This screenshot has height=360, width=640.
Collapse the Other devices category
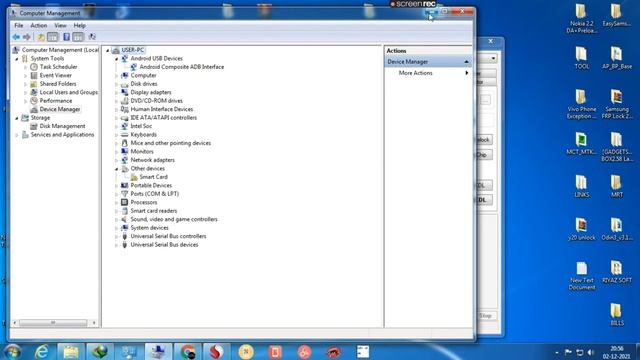(x=116, y=169)
